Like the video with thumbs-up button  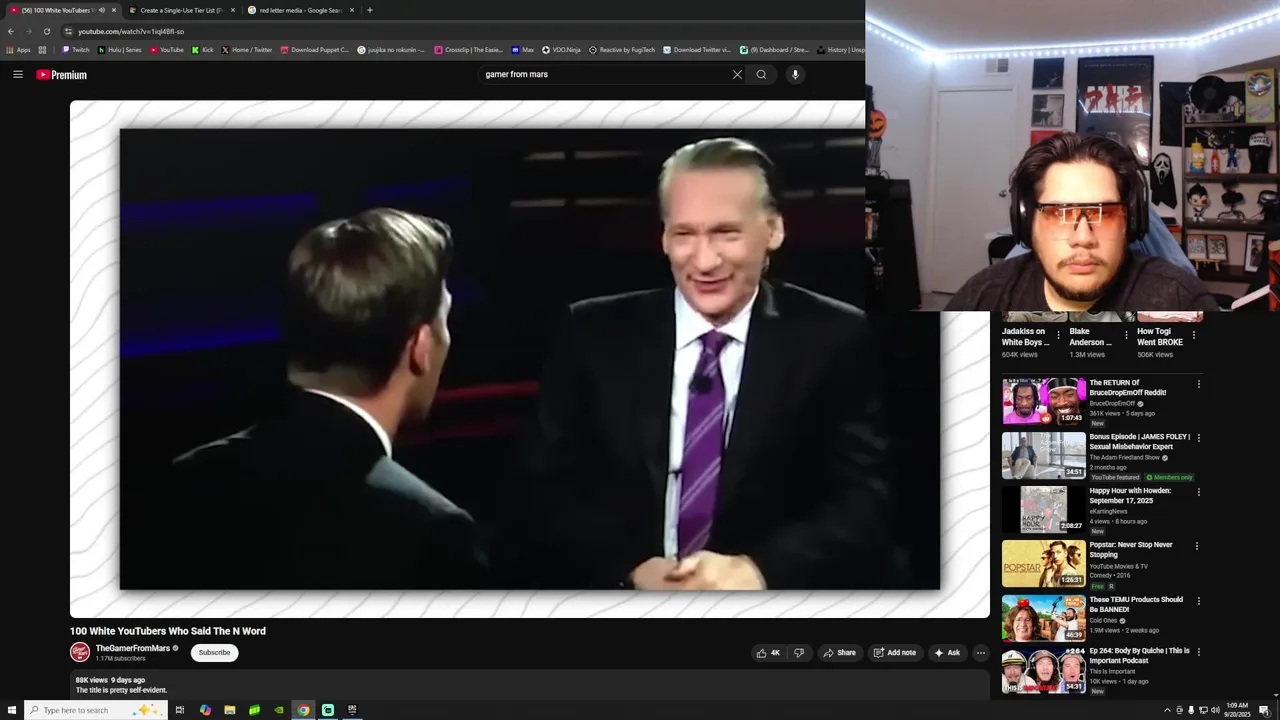[768, 653]
